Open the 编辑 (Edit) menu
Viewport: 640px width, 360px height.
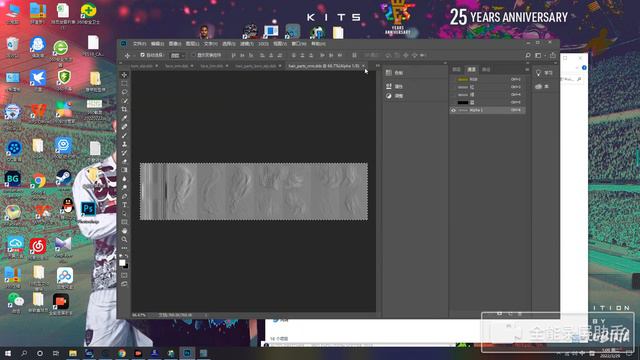(157, 44)
